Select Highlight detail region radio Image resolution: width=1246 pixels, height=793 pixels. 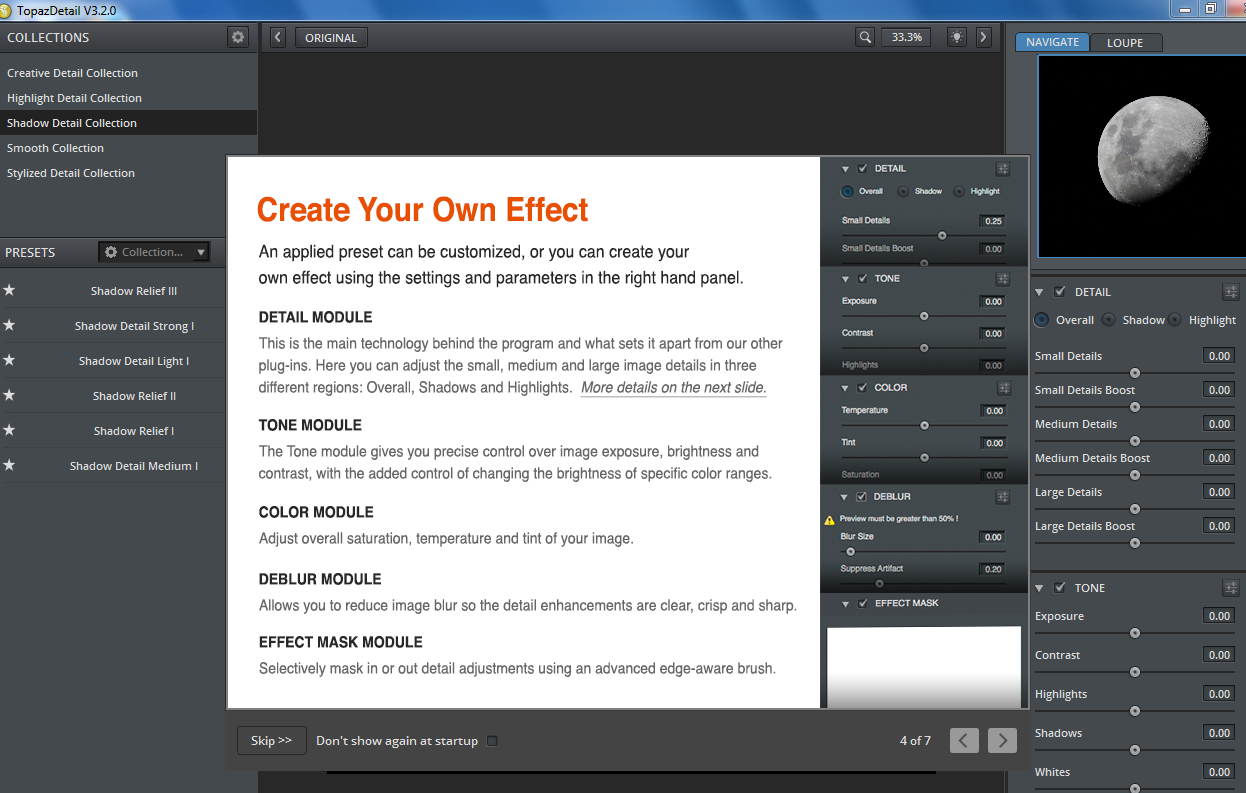click(x=1175, y=320)
